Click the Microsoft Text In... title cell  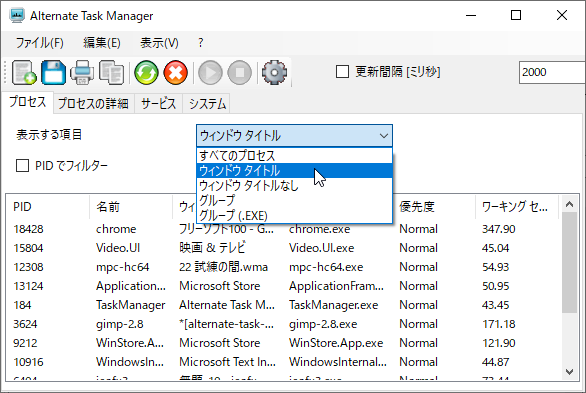[x=227, y=362]
